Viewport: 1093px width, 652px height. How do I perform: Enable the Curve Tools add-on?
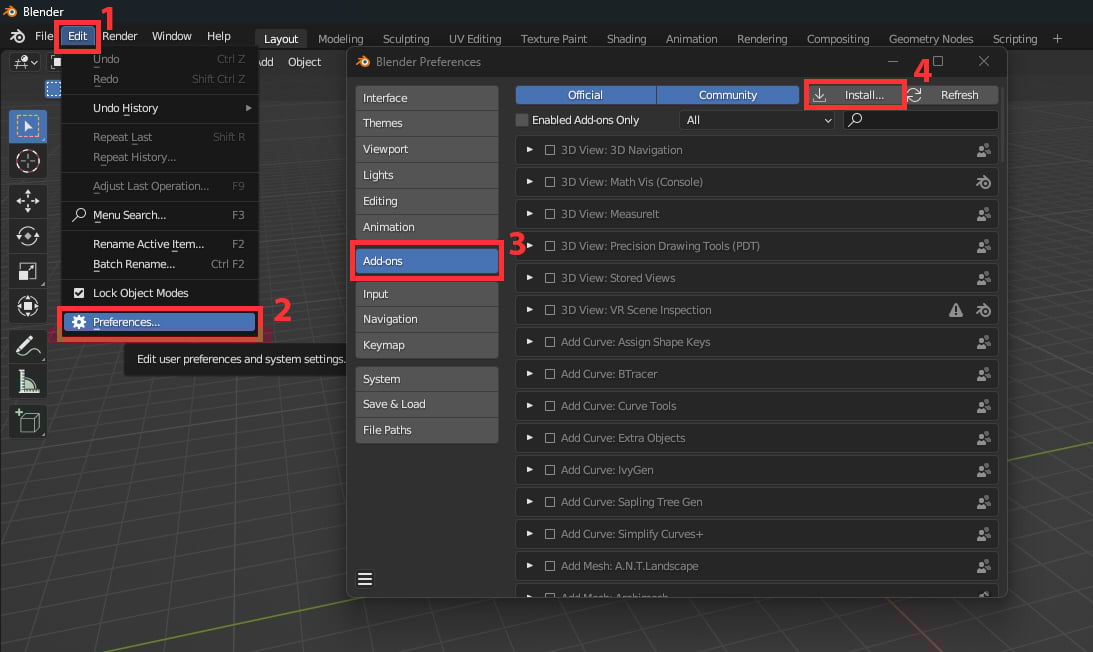click(550, 406)
